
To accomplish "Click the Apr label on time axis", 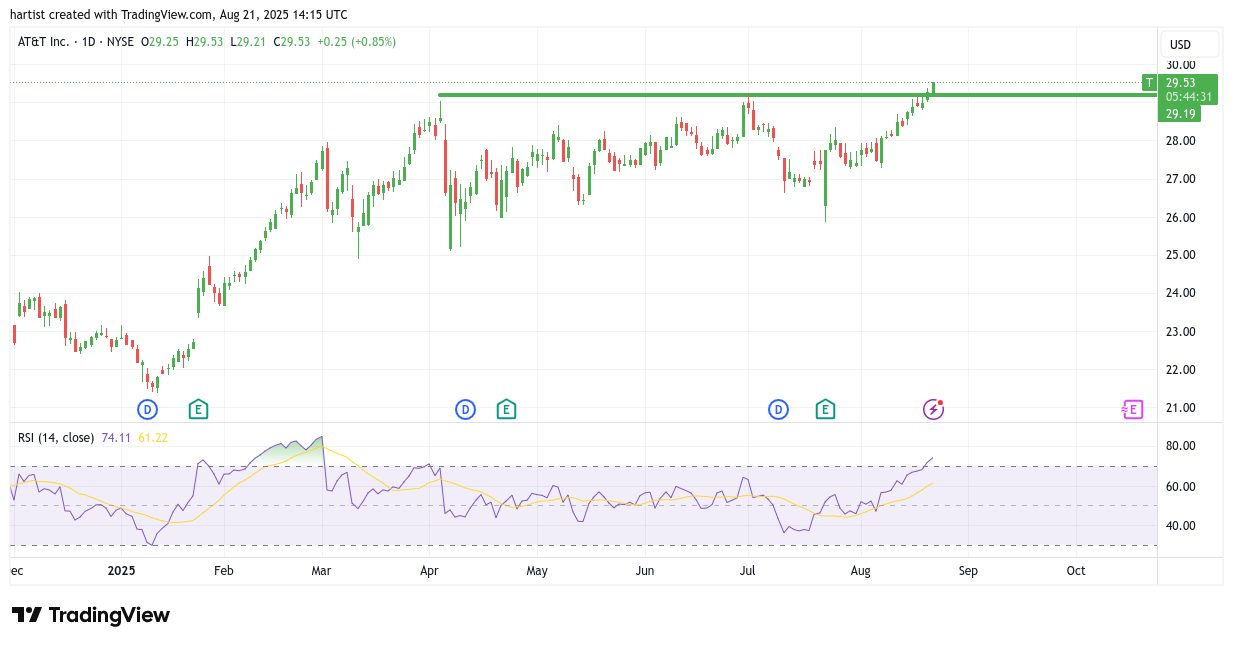I will (430, 571).
